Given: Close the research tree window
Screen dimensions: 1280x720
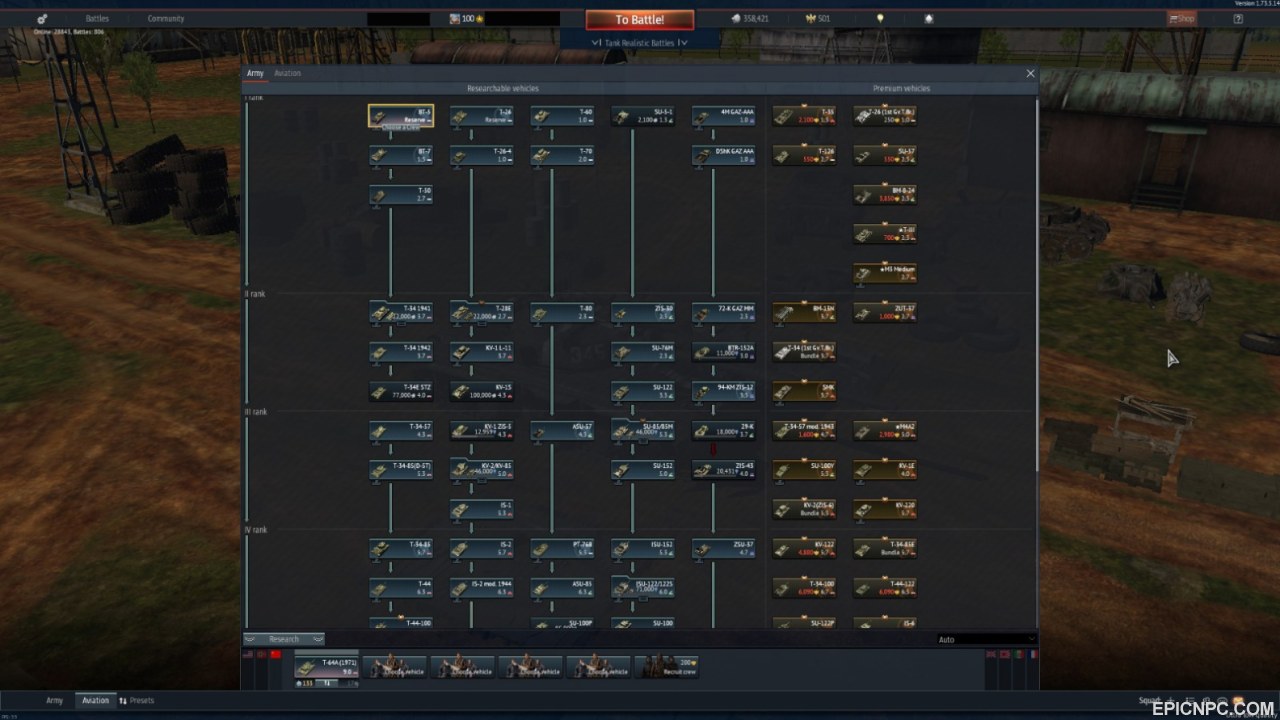Looking at the screenshot, I should click(1030, 73).
